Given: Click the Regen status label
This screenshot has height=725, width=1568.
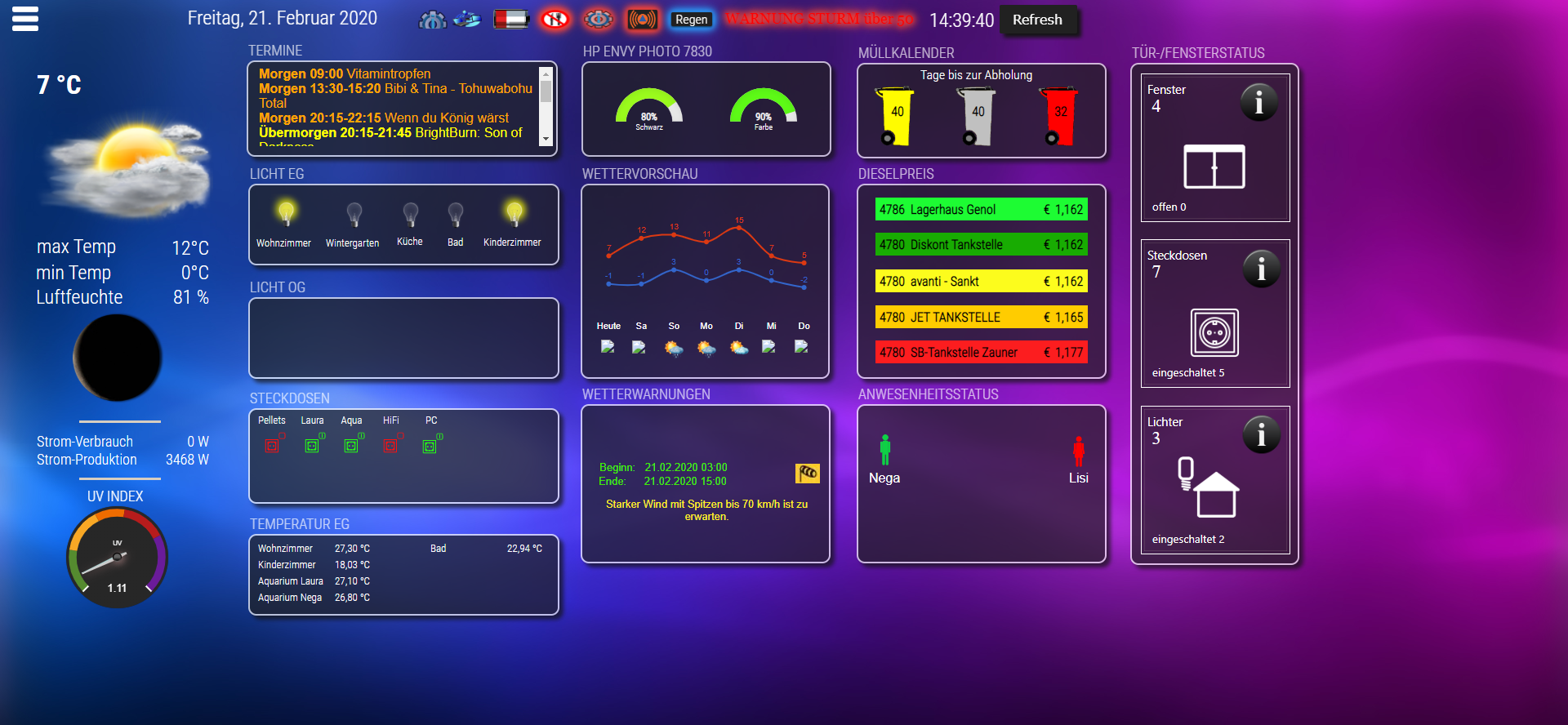Looking at the screenshot, I should tap(691, 20).
